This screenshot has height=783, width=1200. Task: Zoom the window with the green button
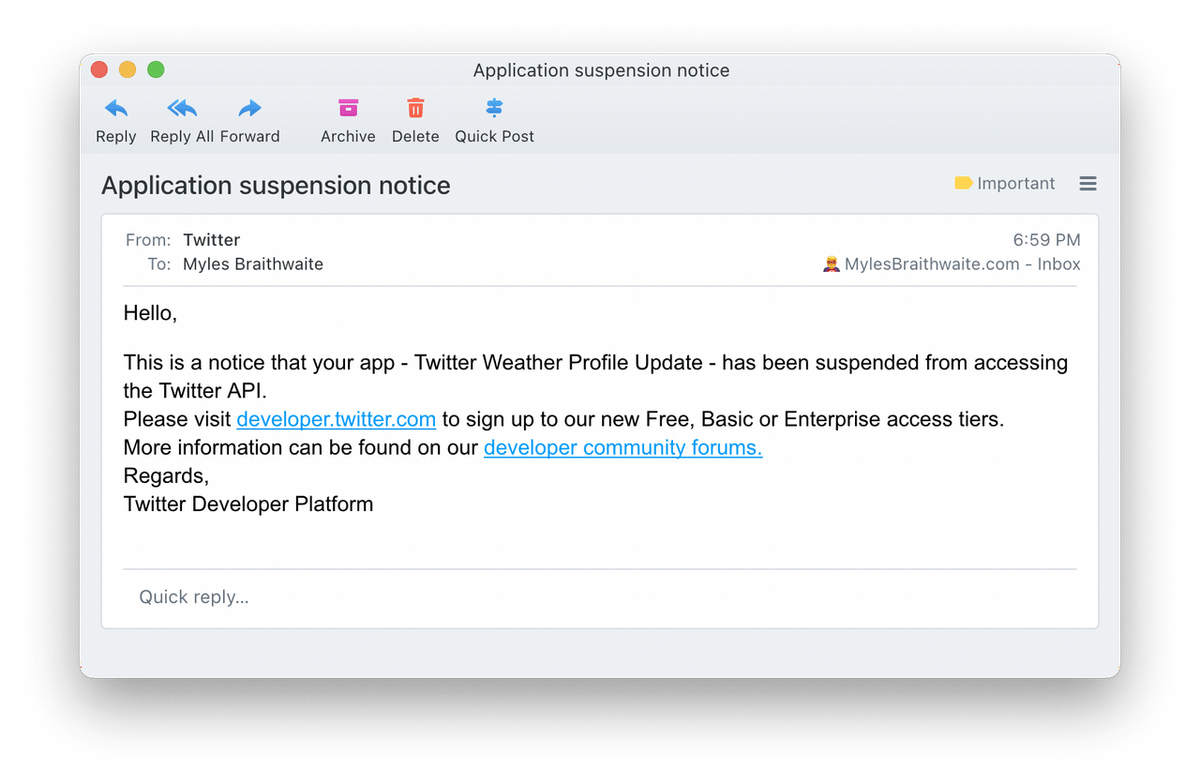[155, 70]
